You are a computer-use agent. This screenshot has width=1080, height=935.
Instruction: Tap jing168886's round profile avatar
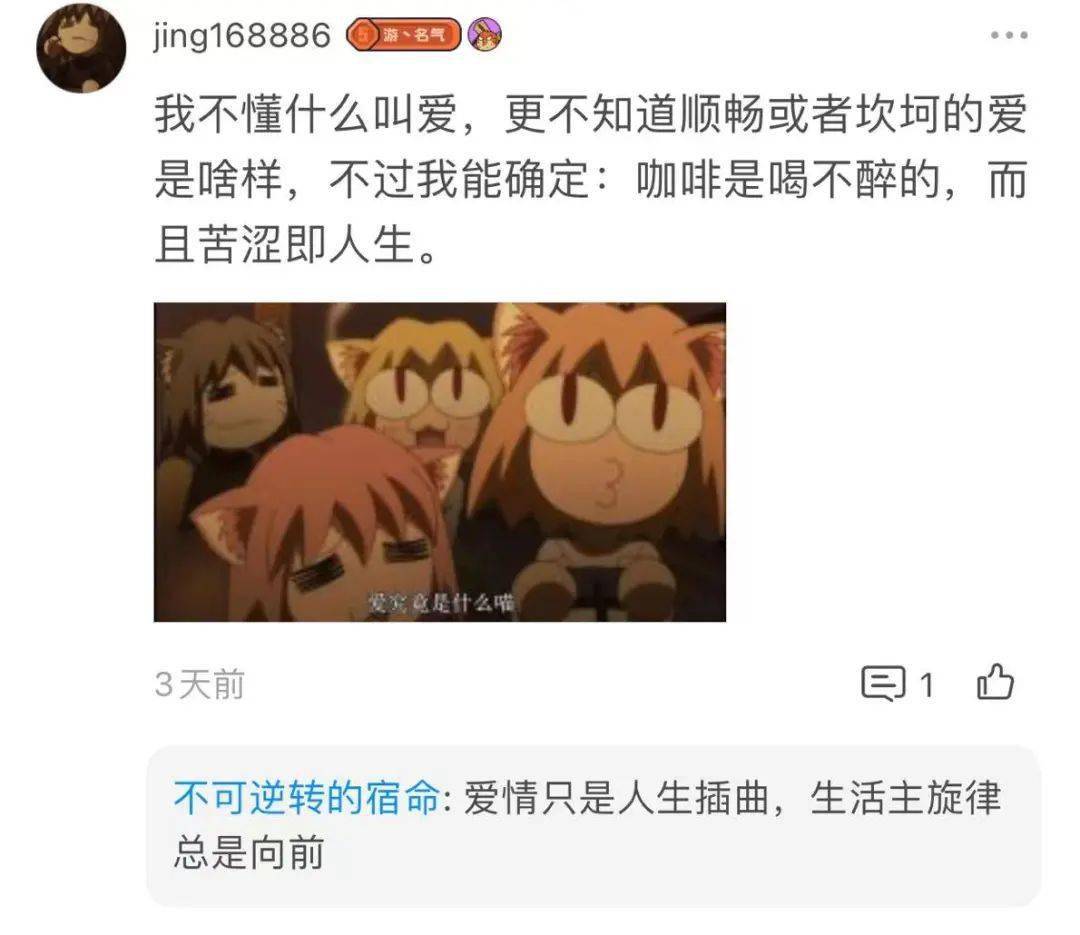(81, 48)
